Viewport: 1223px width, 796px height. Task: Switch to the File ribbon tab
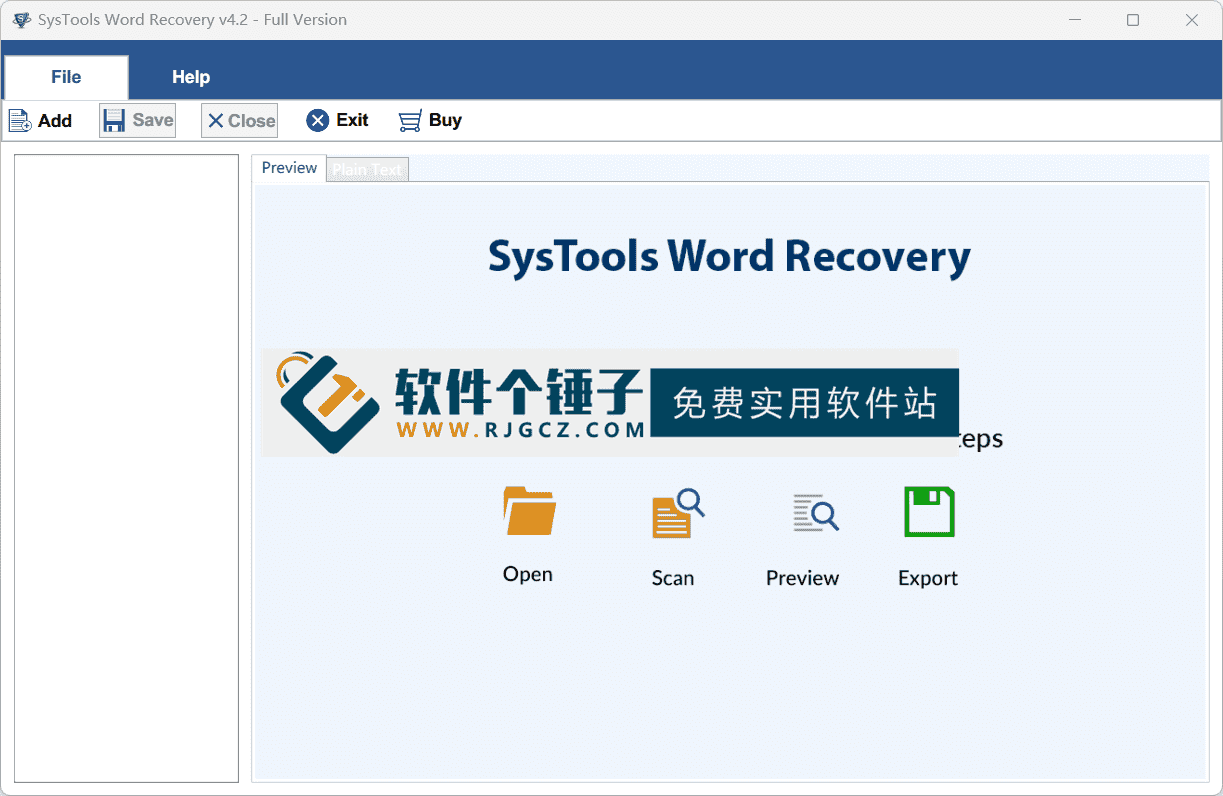[x=66, y=76]
